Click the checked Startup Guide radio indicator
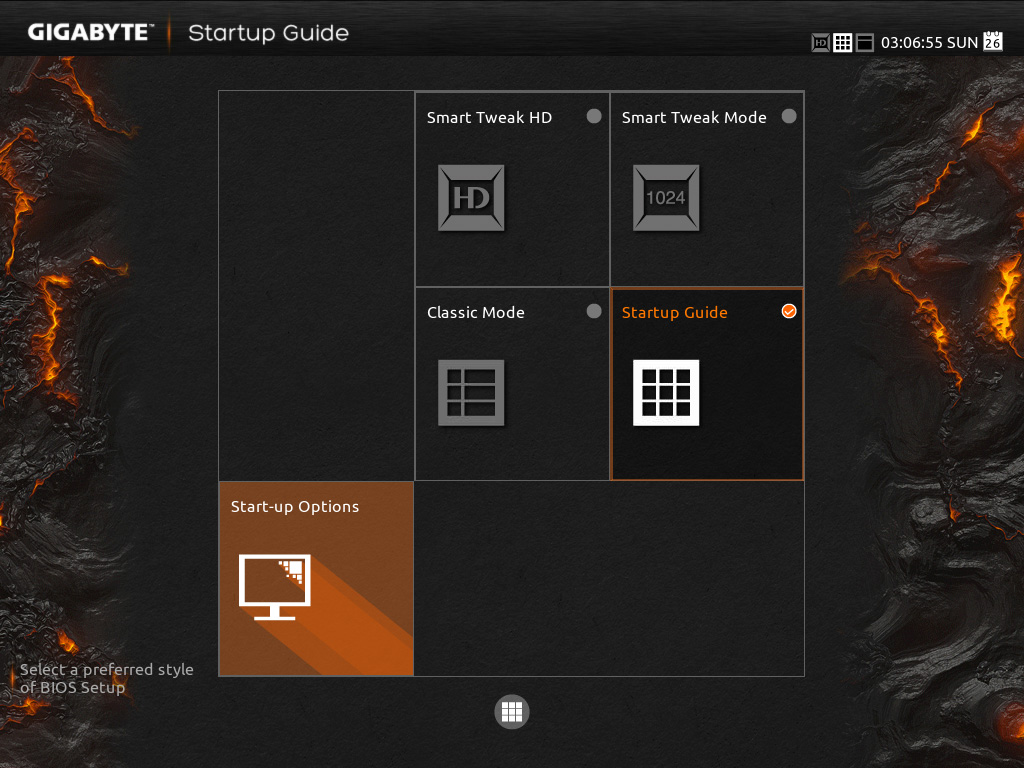Screen dimensions: 1024x768 click(789, 311)
